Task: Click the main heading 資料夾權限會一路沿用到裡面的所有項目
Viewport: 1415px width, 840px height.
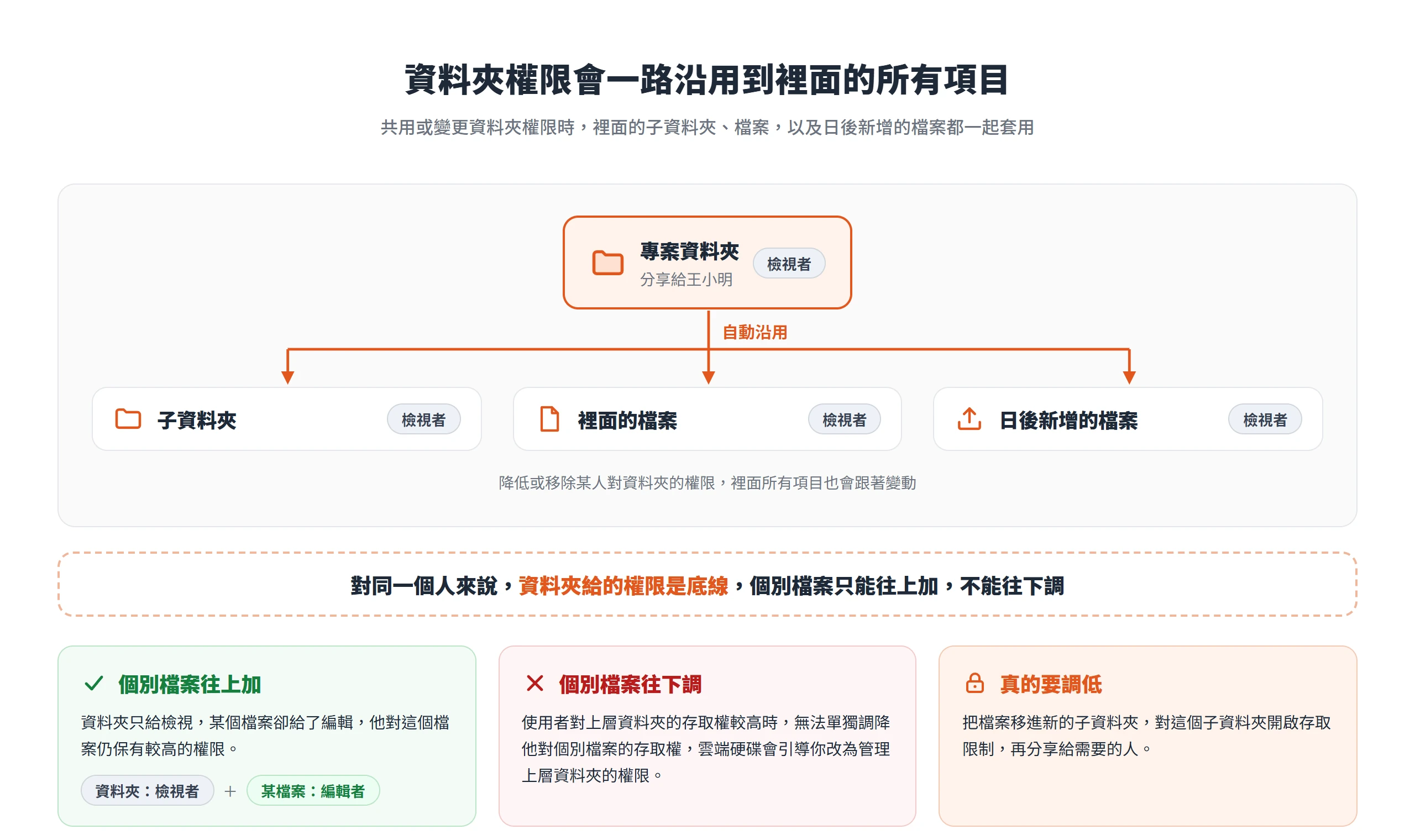Action: coord(707,79)
